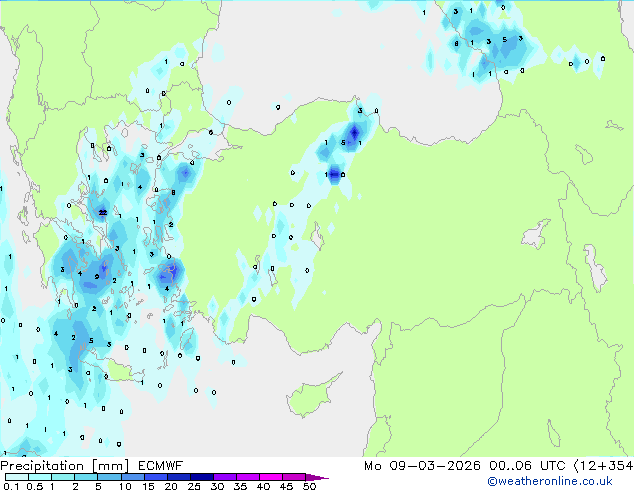The image size is (634, 490).
Task: Click the legend label '40'
Action: (263, 486)
